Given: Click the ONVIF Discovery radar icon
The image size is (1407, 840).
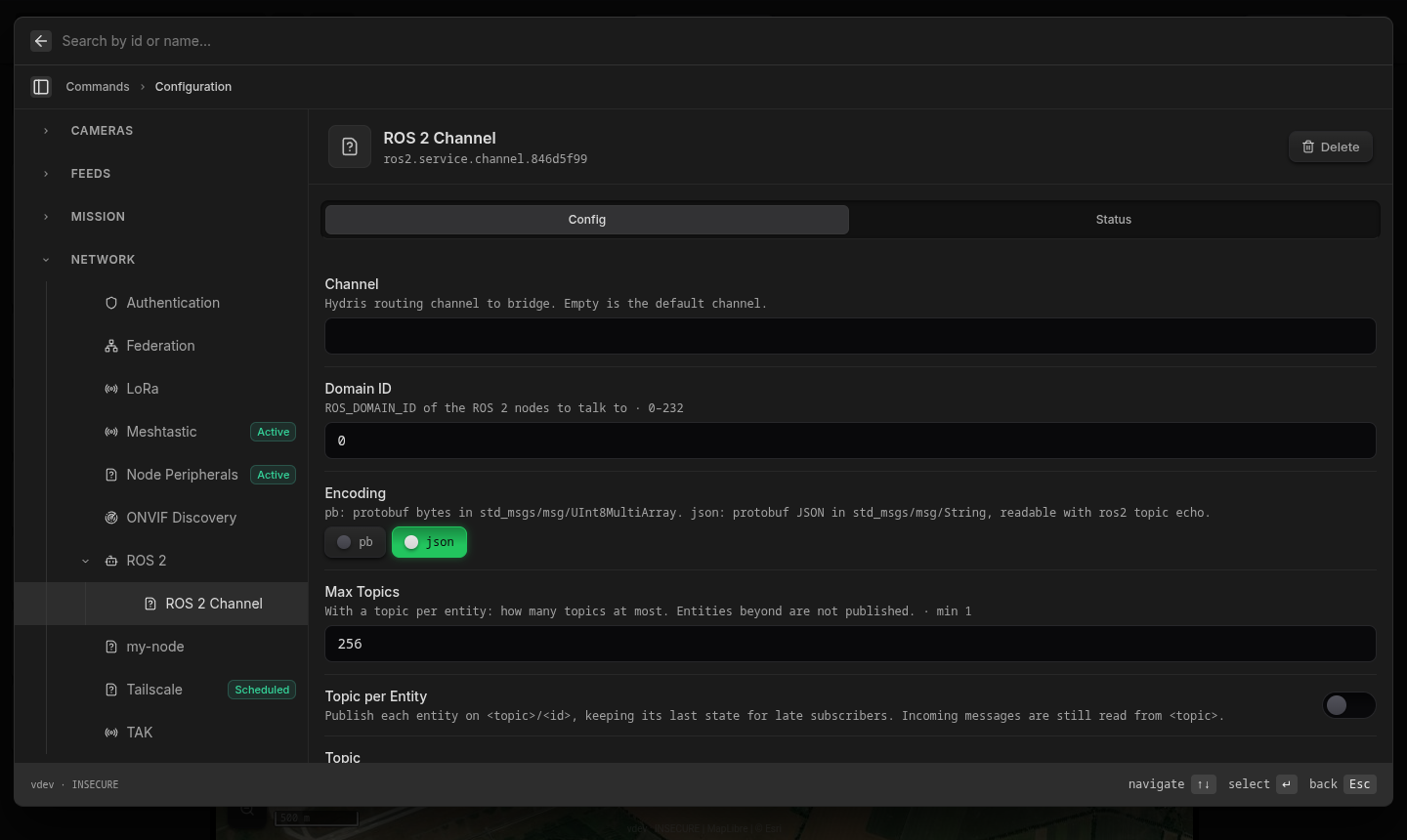Looking at the screenshot, I should [111, 518].
